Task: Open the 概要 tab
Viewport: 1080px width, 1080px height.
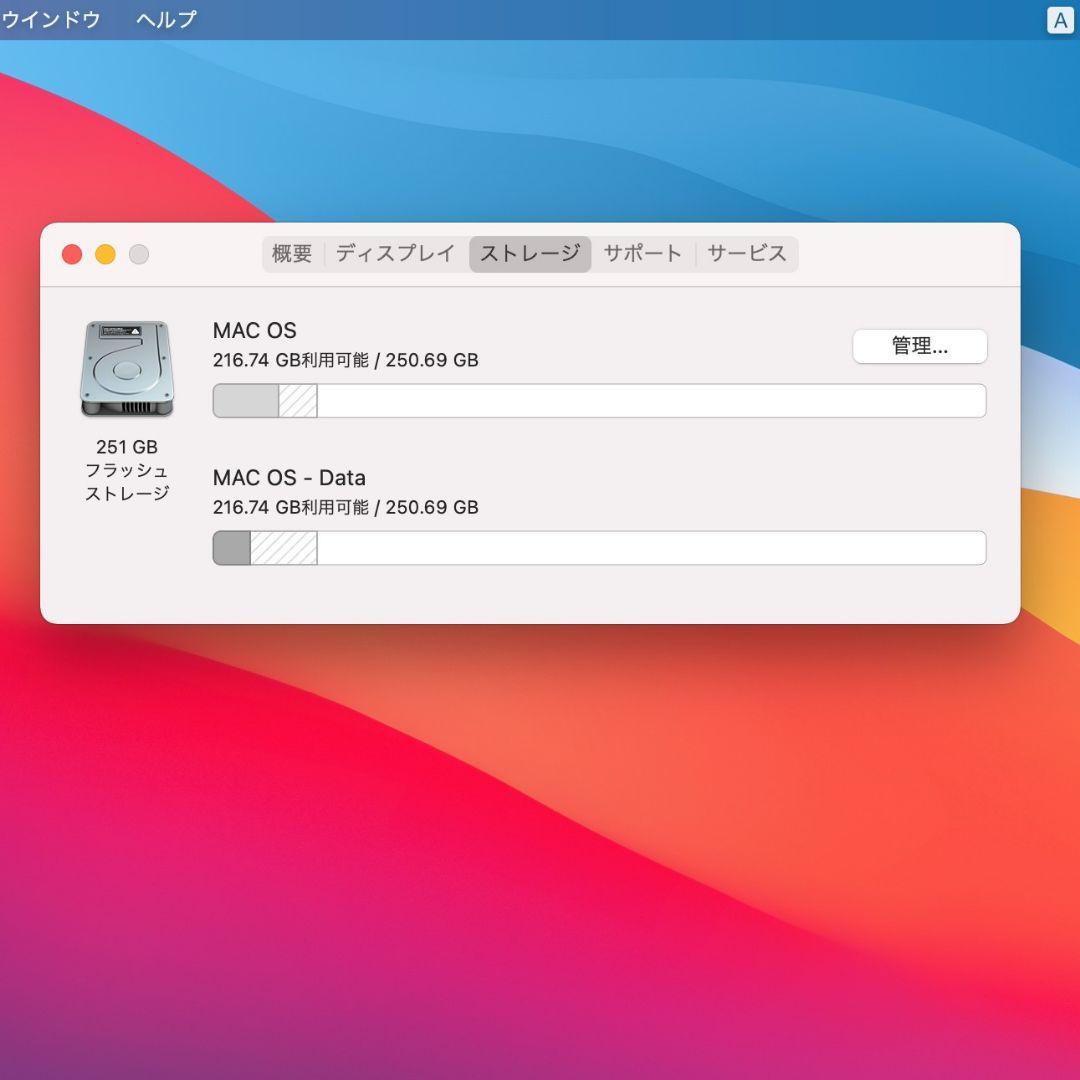Action: click(291, 254)
